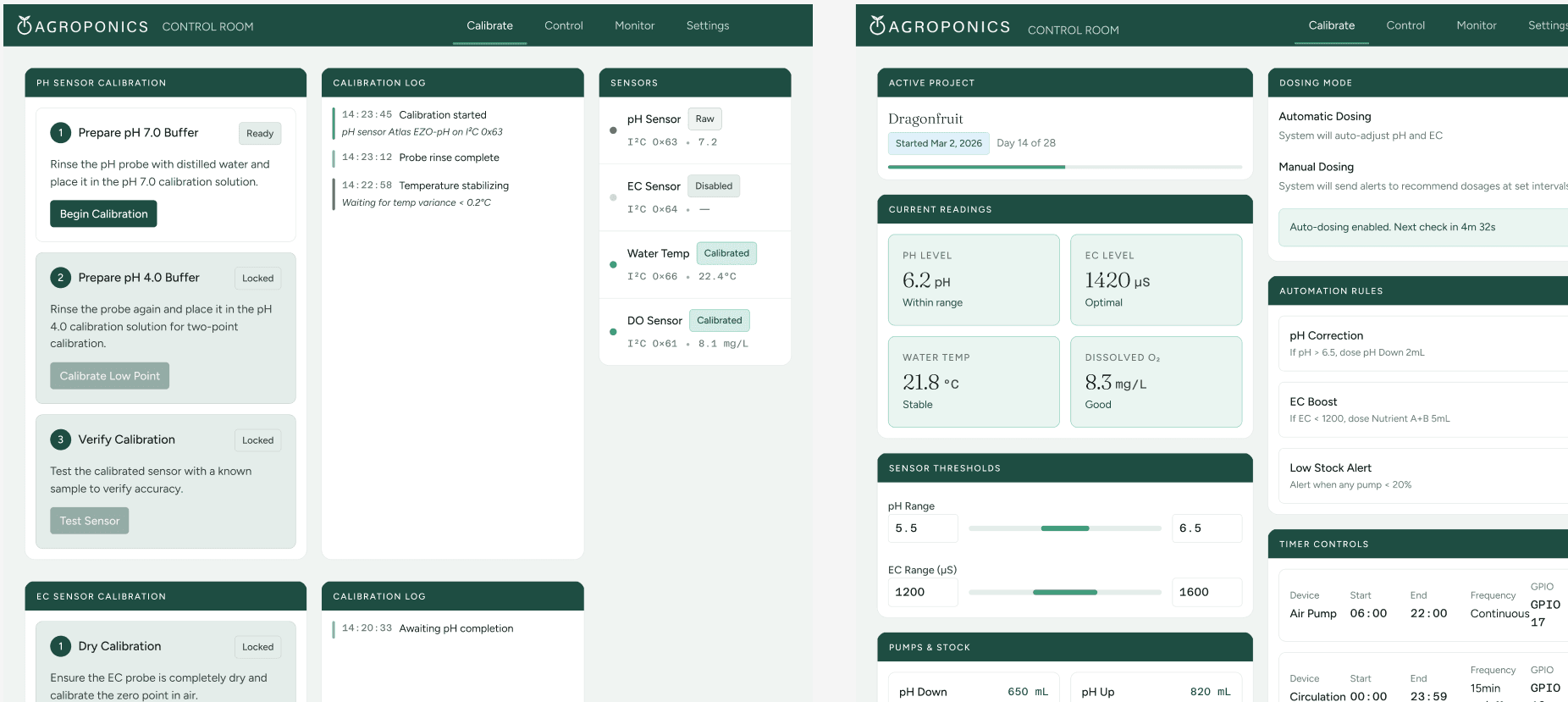The width and height of the screenshot is (1568, 702).
Task: Click pH Range maximum field 6.5
Action: tap(1207, 528)
